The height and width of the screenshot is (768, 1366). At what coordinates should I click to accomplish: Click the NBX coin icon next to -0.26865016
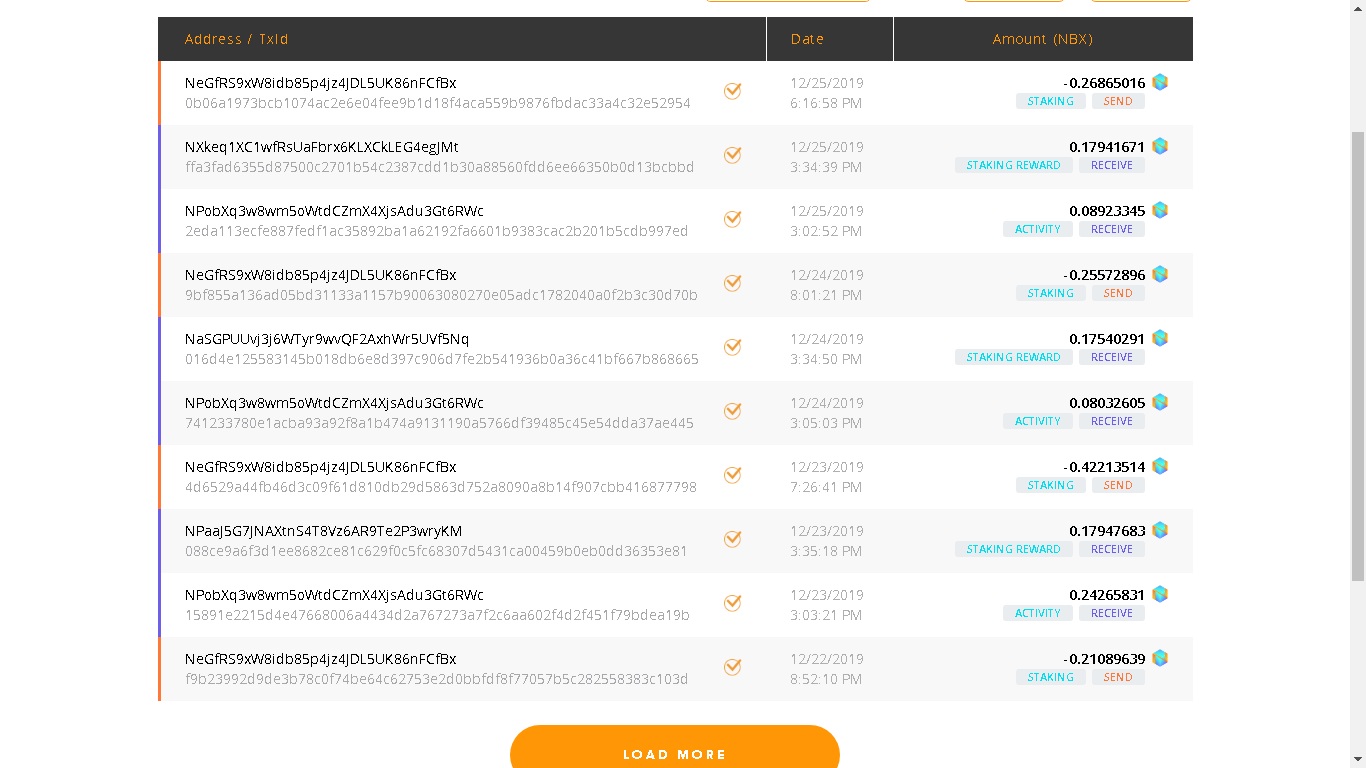click(1160, 82)
